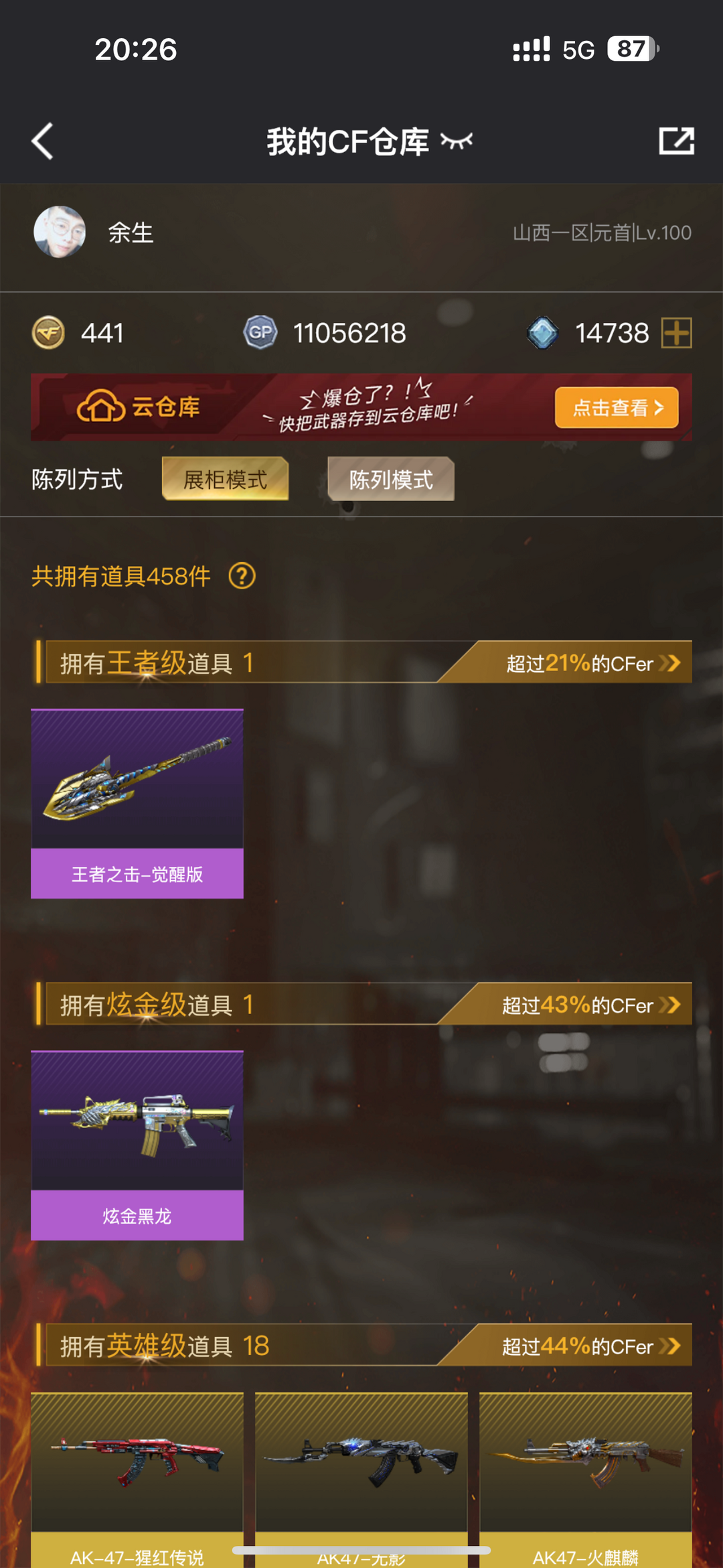Screen dimensions: 723x1568
Task: Tap the back arrow icon
Action: (x=42, y=141)
